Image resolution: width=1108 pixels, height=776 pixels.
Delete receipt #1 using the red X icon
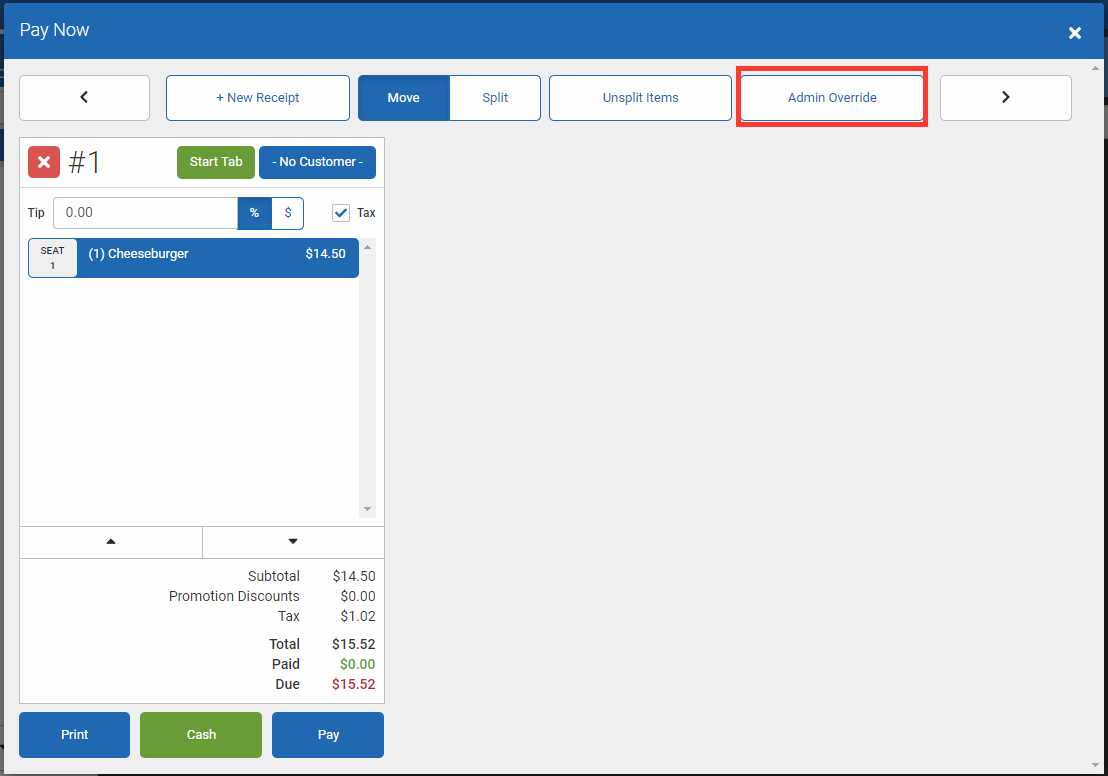43,161
